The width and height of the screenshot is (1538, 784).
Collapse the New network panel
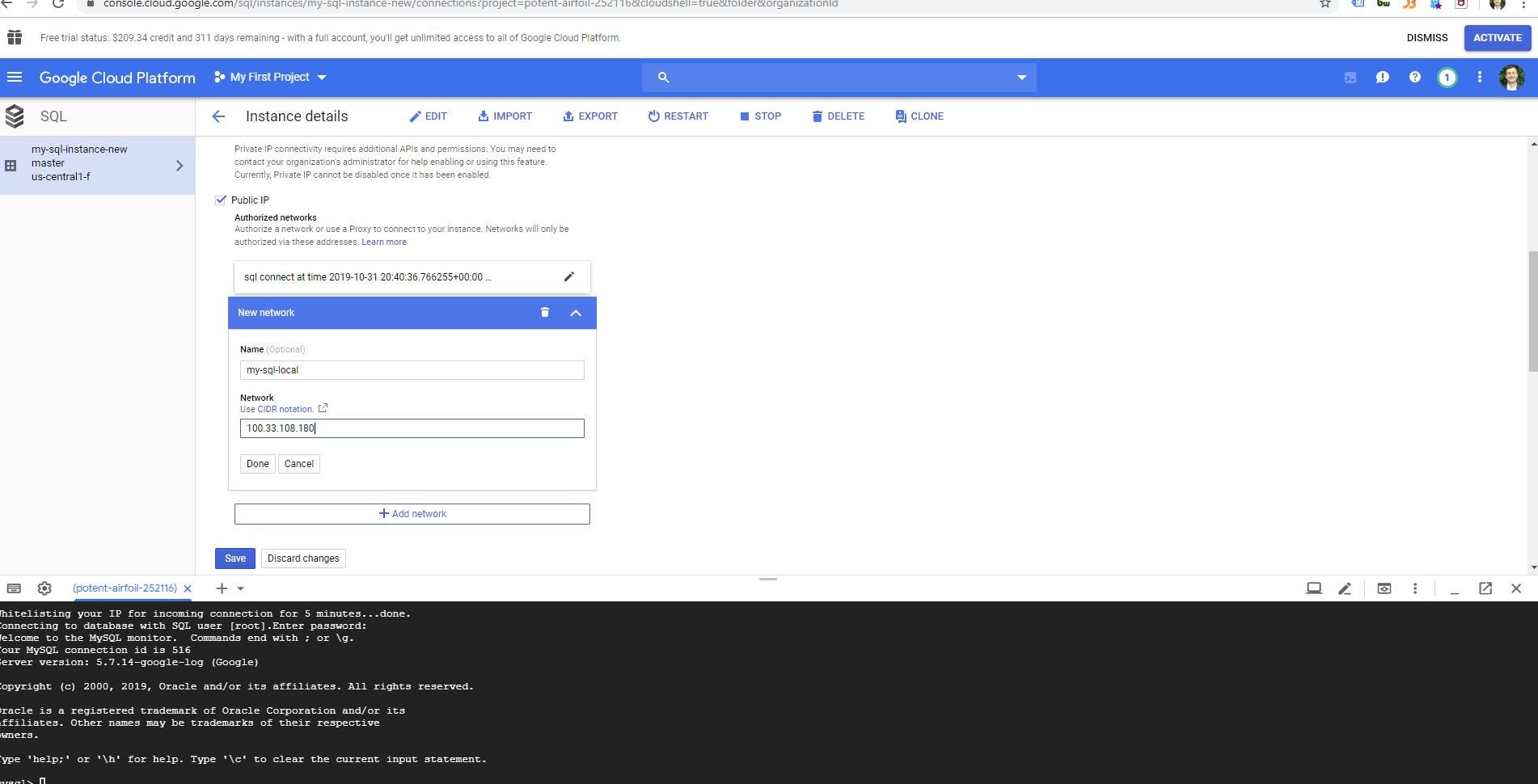(576, 313)
